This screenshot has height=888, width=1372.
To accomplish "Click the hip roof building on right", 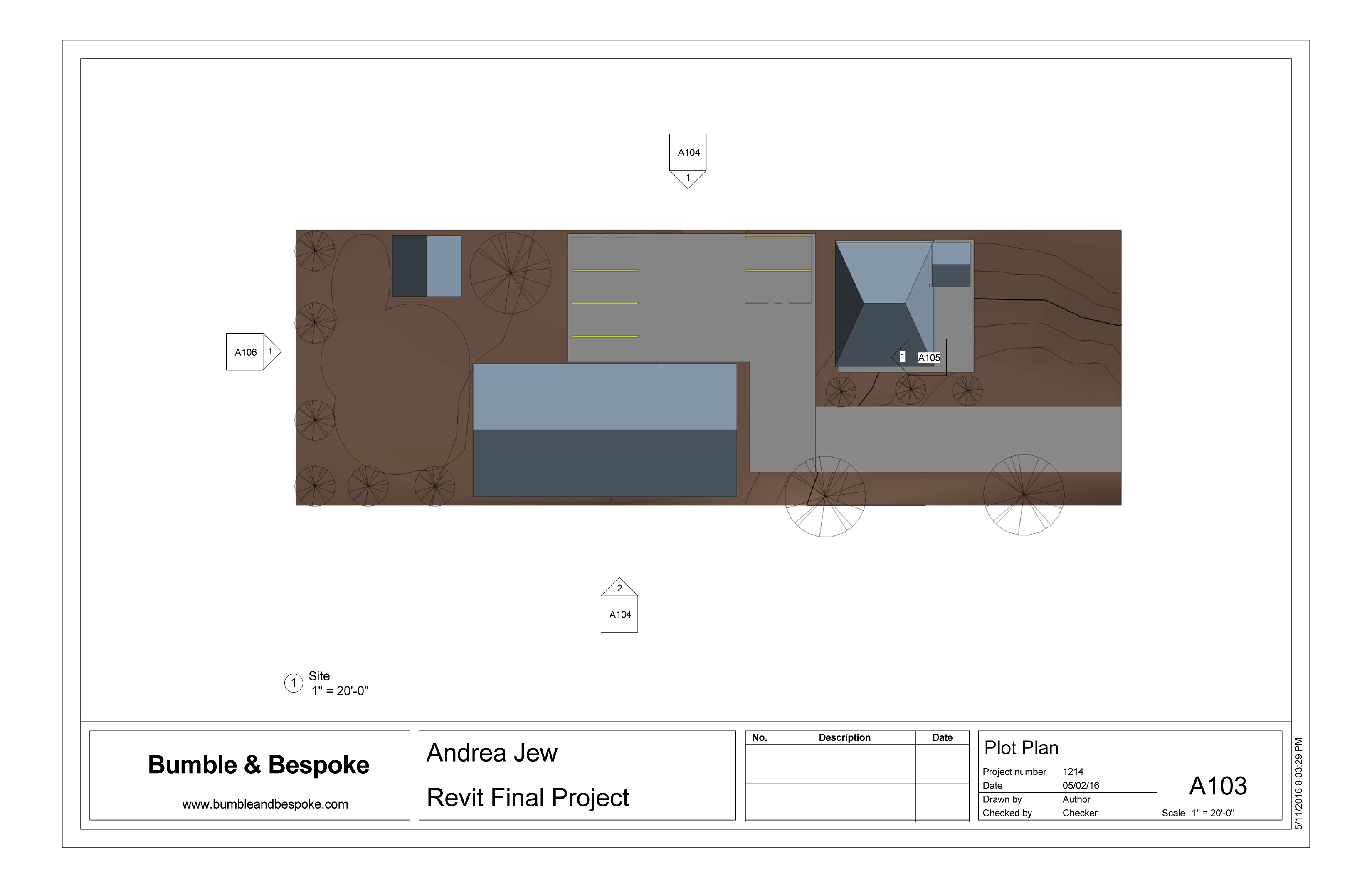I will tap(883, 303).
